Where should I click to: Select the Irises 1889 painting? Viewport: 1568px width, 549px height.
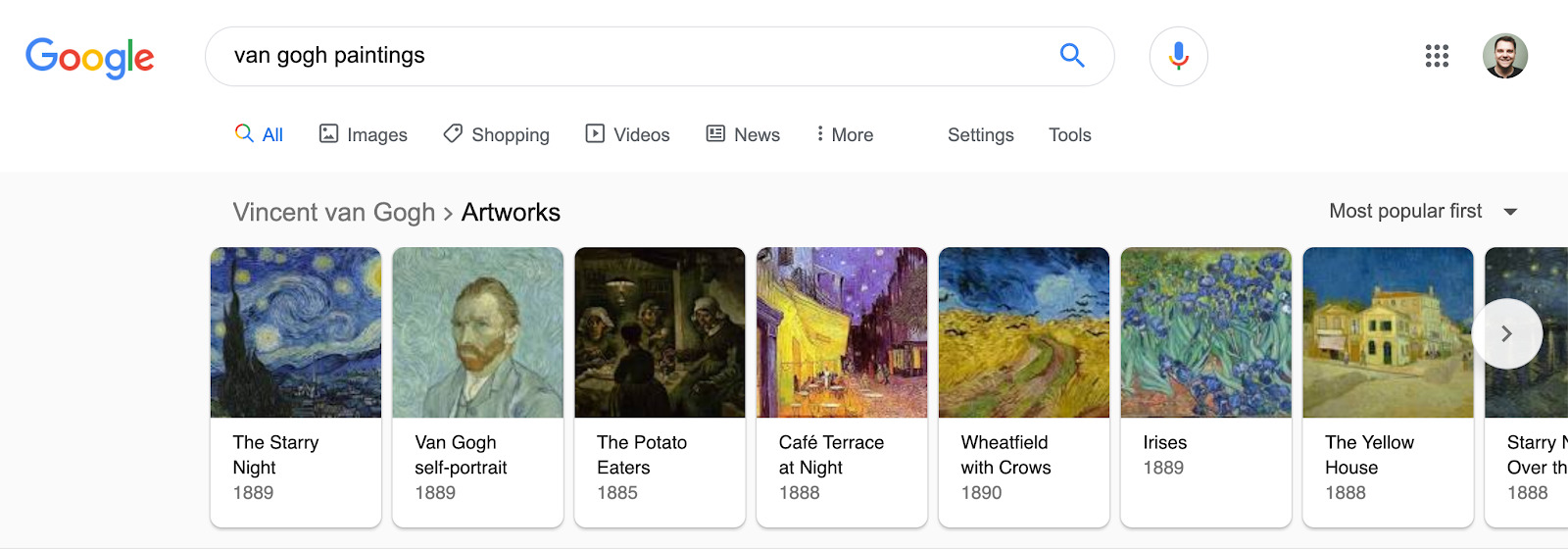(x=1205, y=386)
